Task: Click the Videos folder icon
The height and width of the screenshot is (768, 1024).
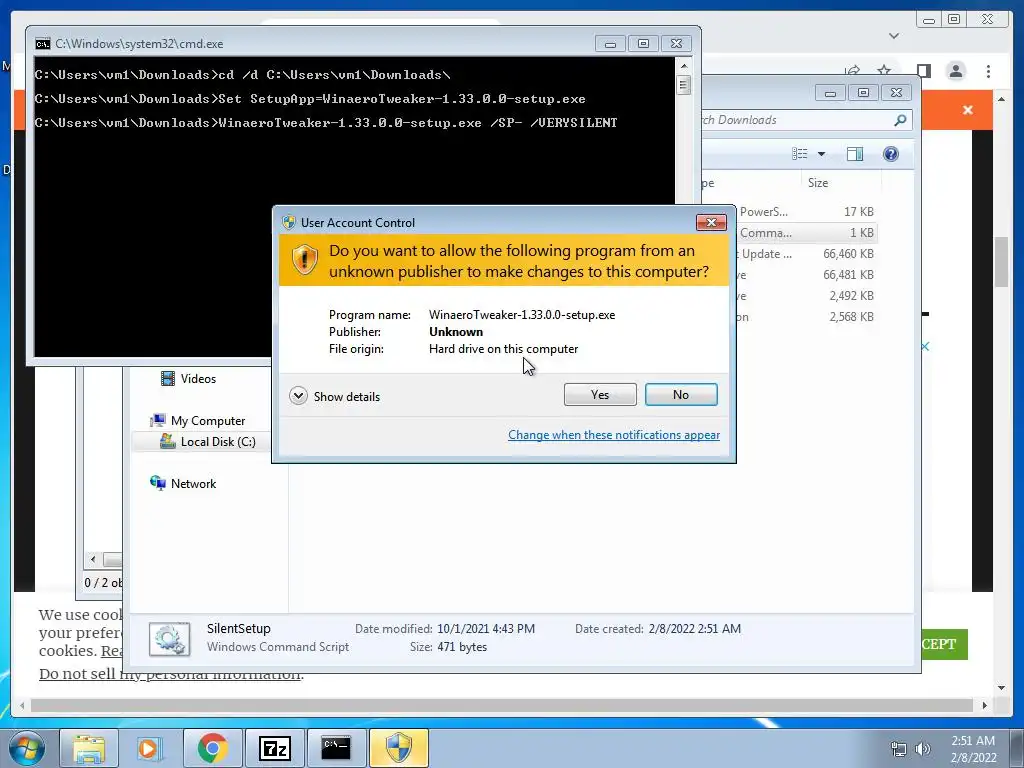Action: [x=168, y=379]
